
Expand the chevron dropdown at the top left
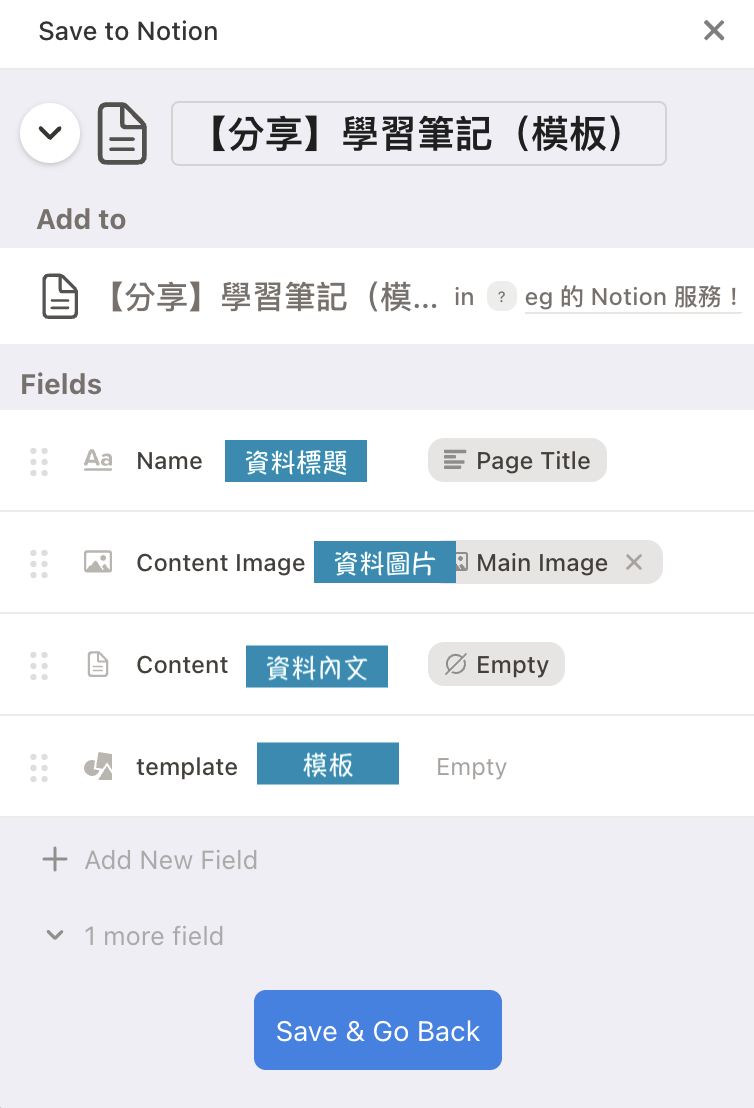pyautogui.click(x=50, y=133)
